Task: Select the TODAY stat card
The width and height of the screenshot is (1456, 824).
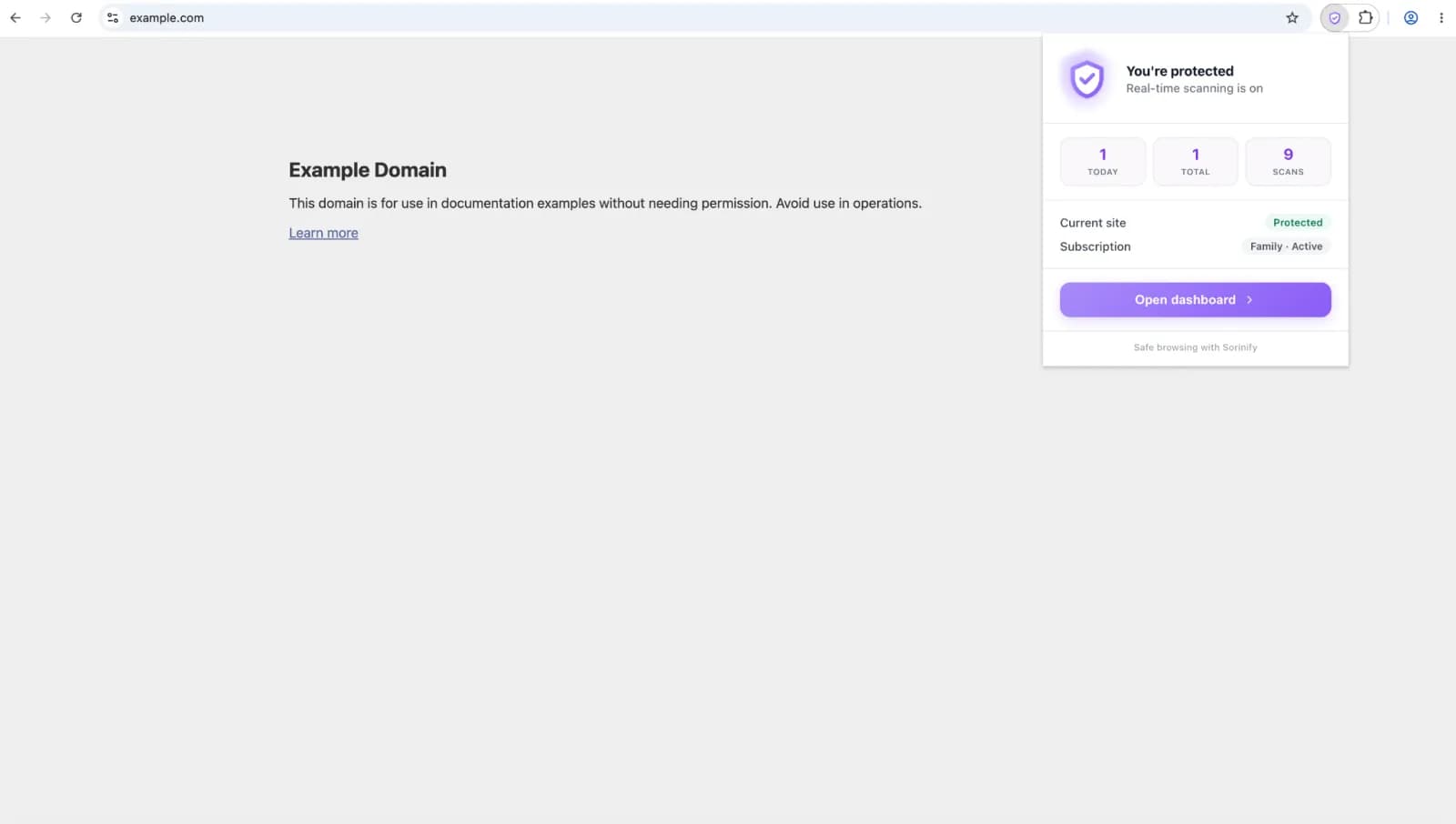Action: pos(1103,161)
